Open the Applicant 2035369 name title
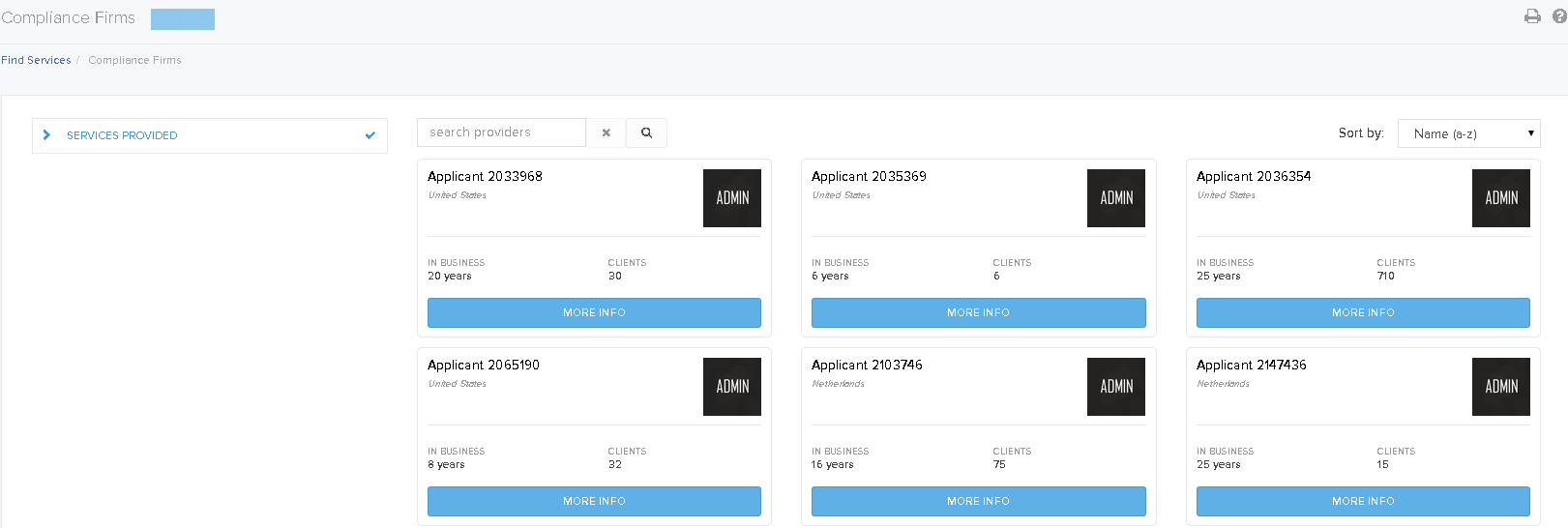The width and height of the screenshot is (1568, 528). click(x=869, y=176)
